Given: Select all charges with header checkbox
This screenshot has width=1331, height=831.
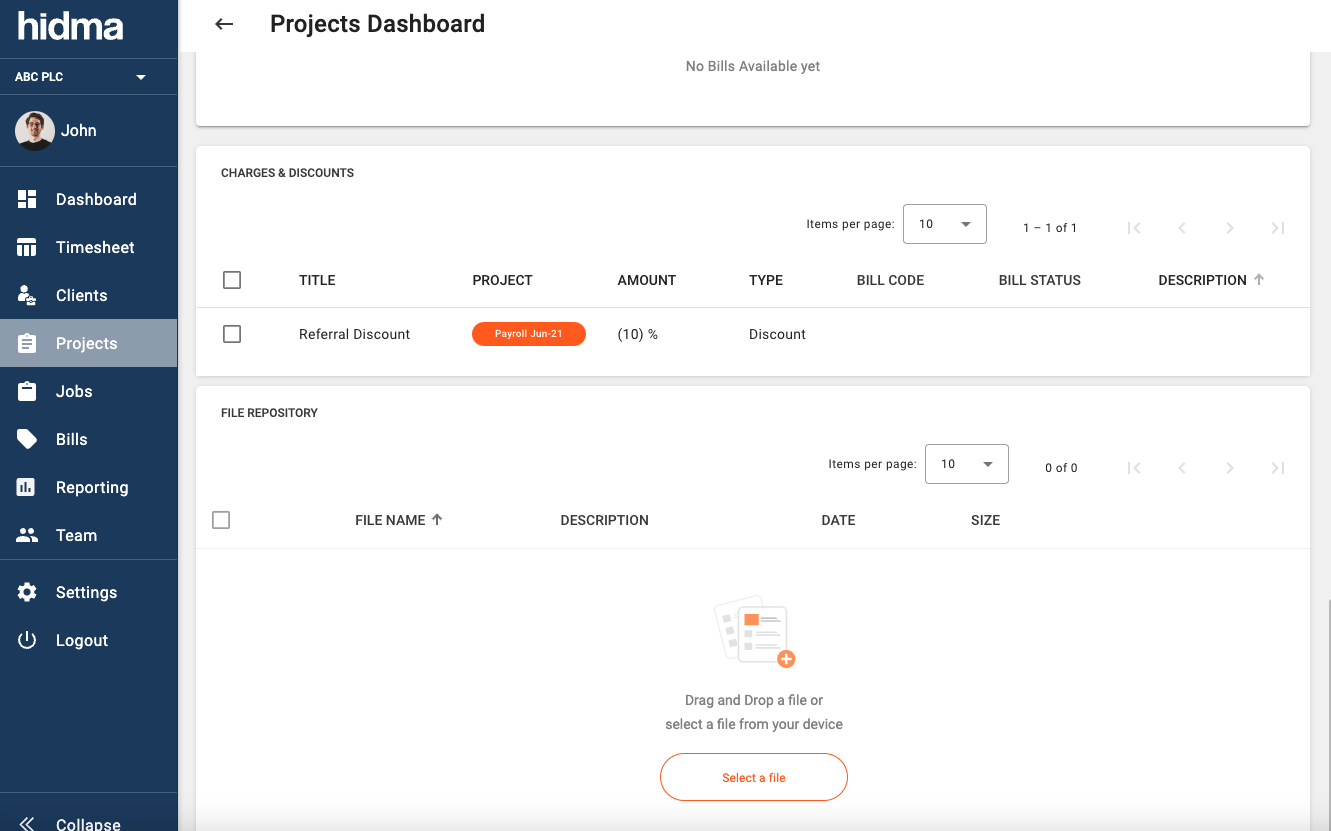Looking at the screenshot, I should click(232, 280).
